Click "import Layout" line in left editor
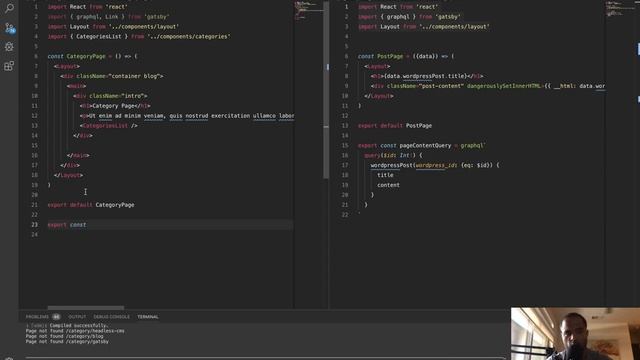This screenshot has width=640, height=360. tap(113, 27)
